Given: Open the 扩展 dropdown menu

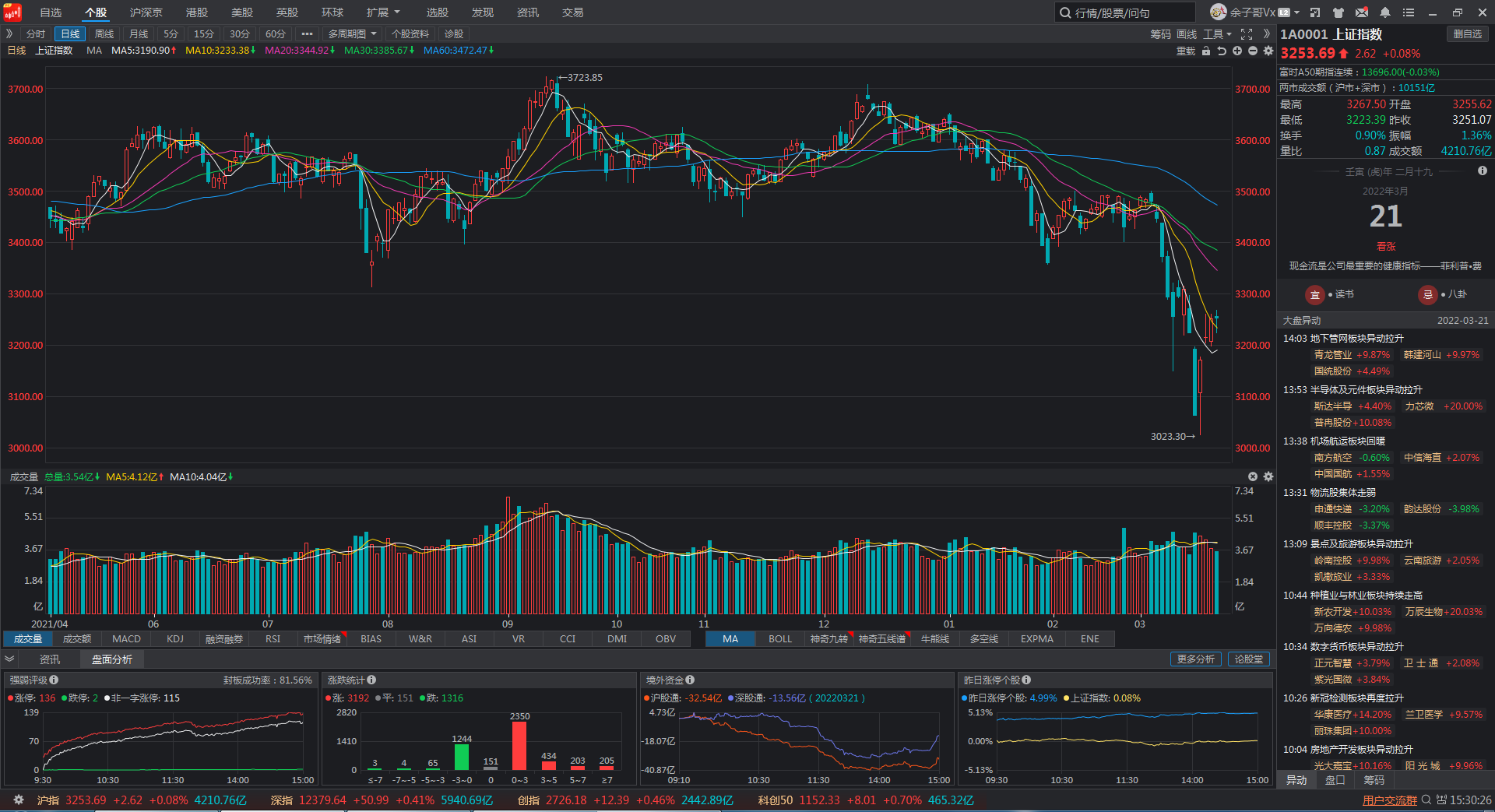Looking at the screenshot, I should pyautogui.click(x=382, y=12).
